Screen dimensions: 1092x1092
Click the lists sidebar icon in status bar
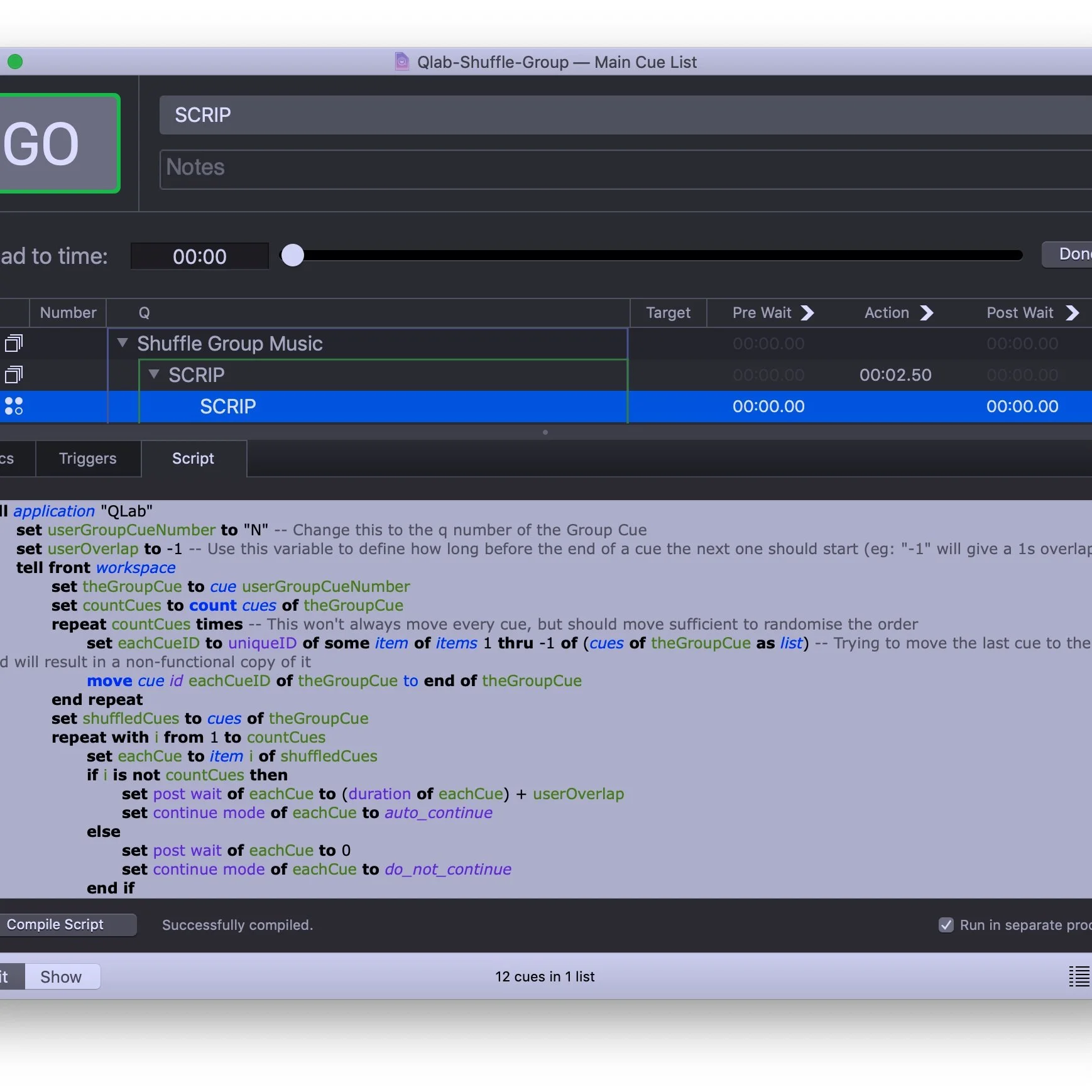coord(1079,976)
